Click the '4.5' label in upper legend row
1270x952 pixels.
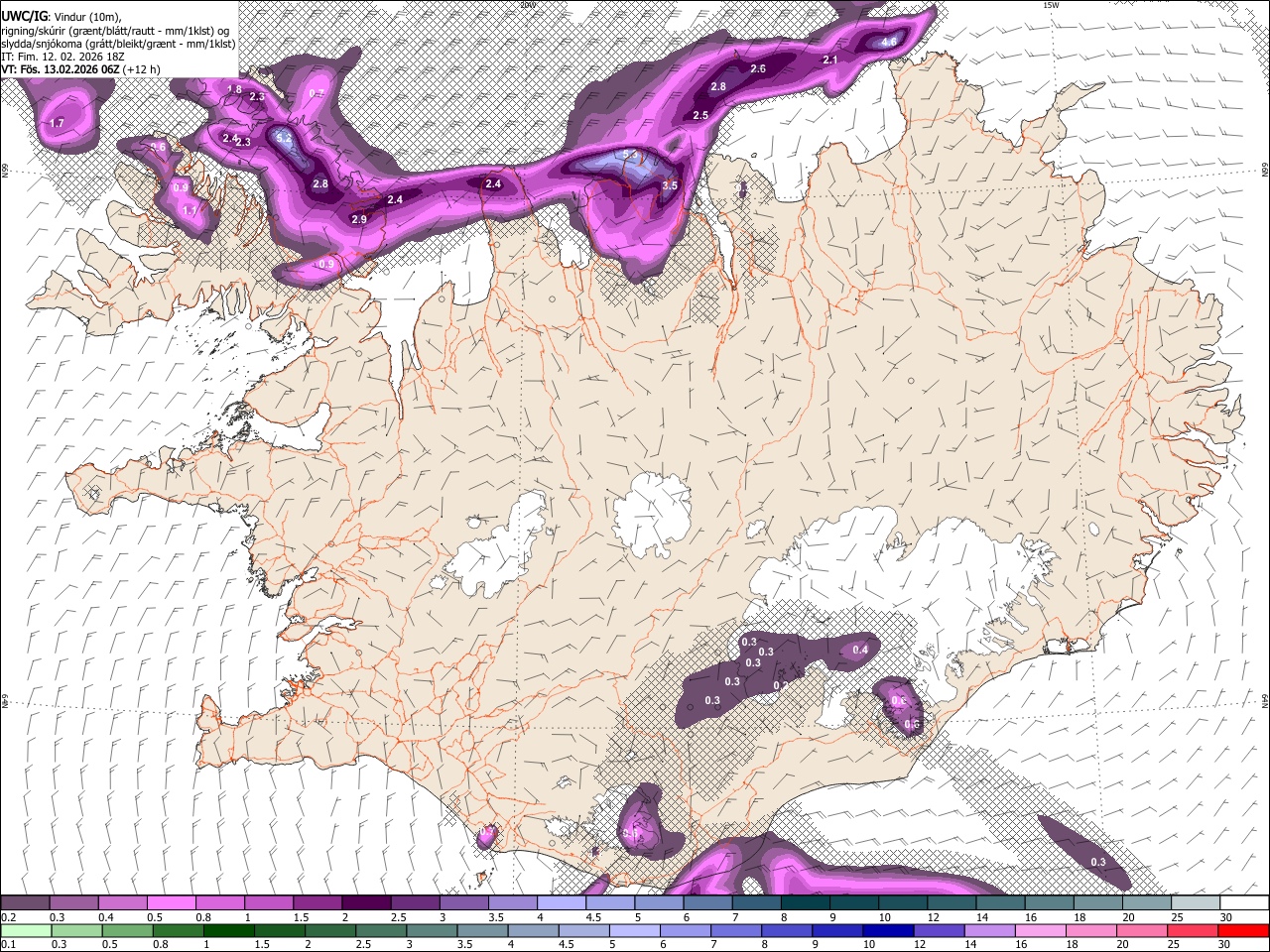pos(592,917)
